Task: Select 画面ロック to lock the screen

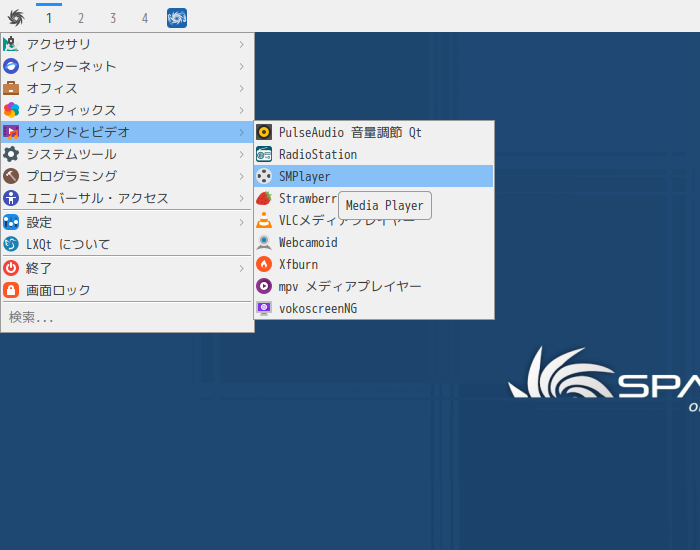Action: coord(127,290)
